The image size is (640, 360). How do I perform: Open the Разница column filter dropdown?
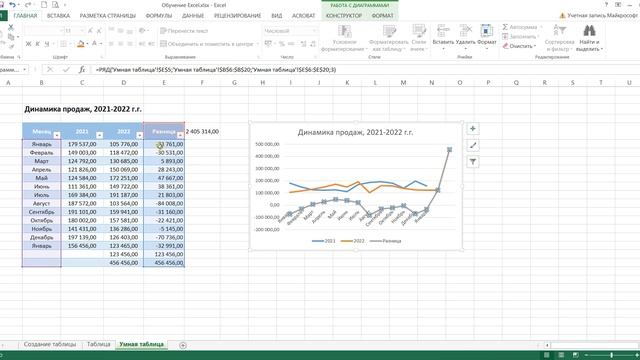[180, 135]
